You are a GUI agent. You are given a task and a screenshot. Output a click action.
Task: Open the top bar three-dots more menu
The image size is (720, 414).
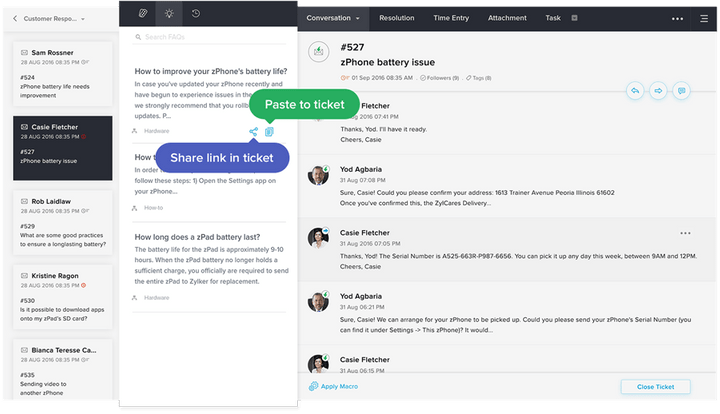(677, 19)
